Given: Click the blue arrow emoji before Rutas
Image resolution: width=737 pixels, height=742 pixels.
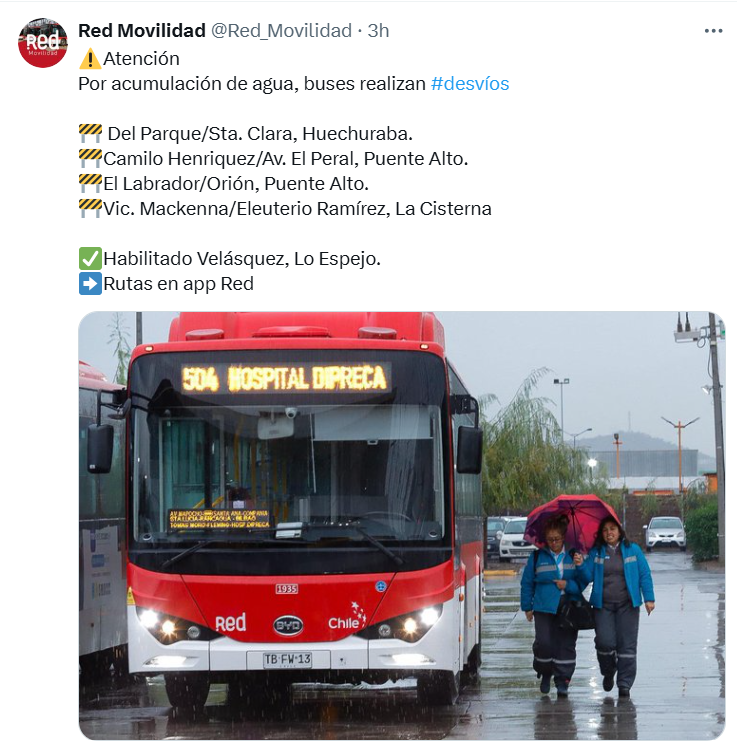Looking at the screenshot, I should pos(90,284).
